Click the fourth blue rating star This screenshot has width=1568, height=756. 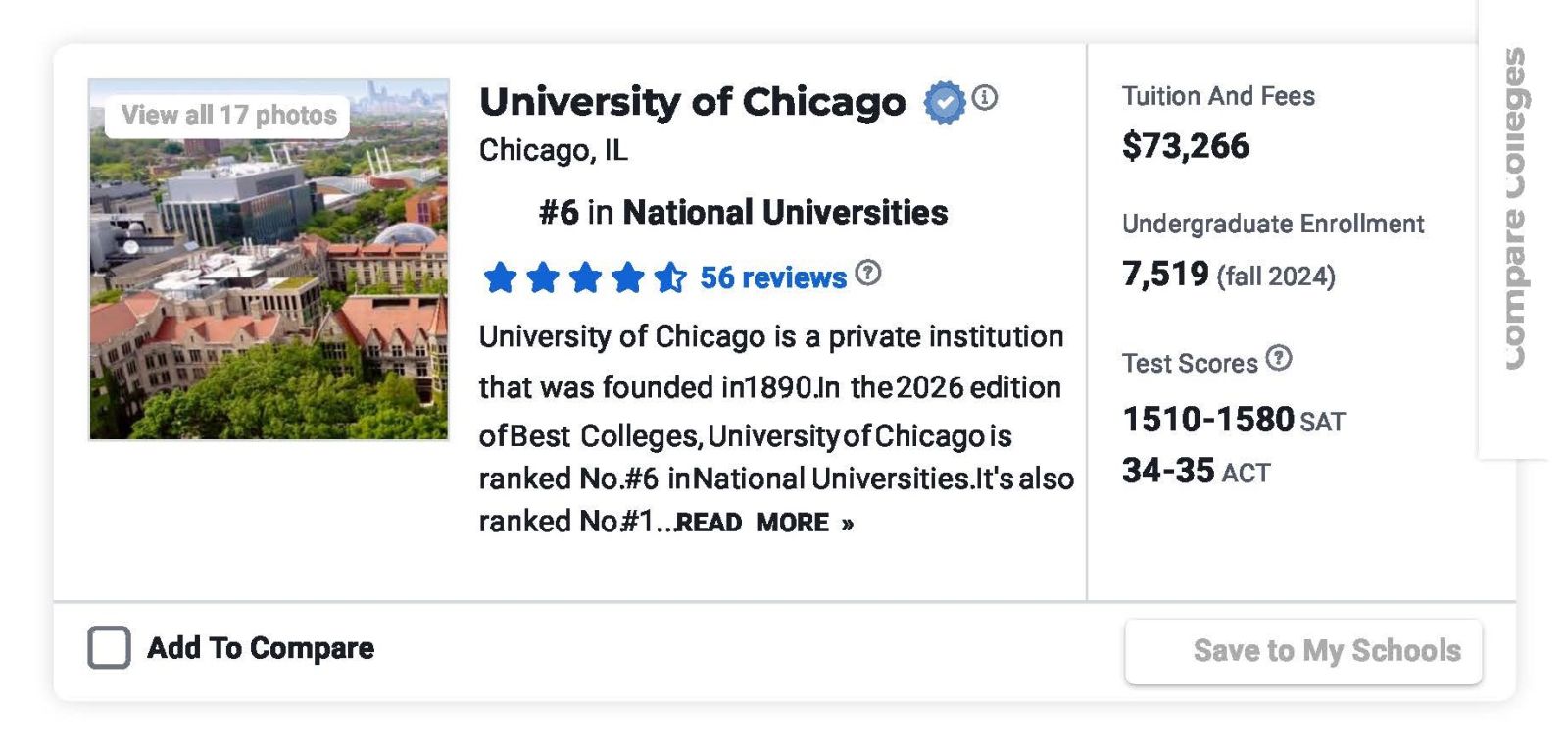point(628,277)
